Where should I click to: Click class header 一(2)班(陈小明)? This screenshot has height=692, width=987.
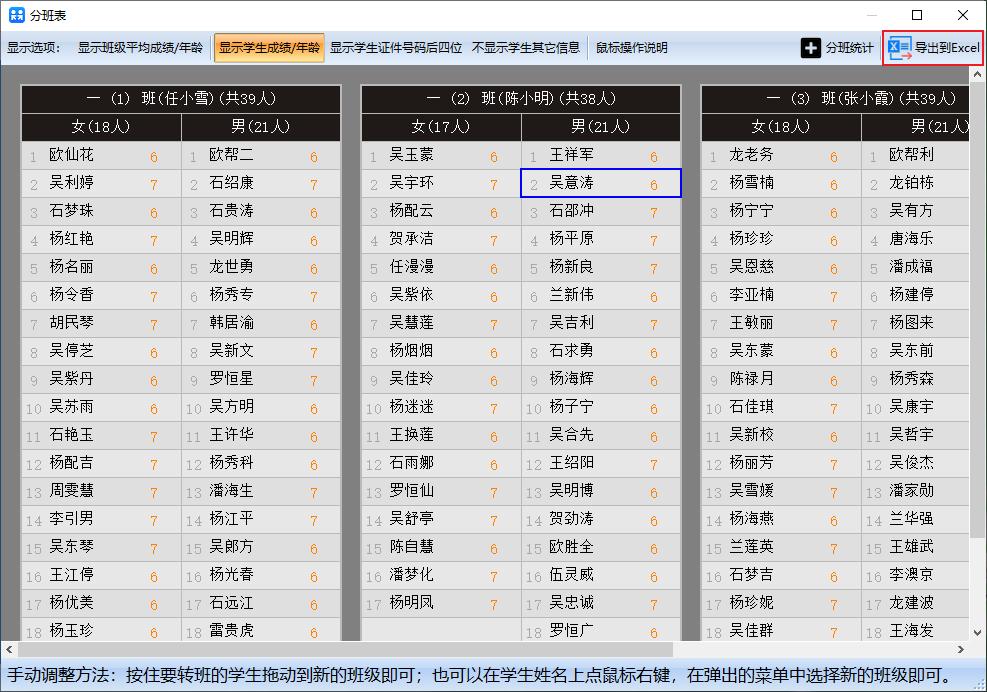pos(520,99)
